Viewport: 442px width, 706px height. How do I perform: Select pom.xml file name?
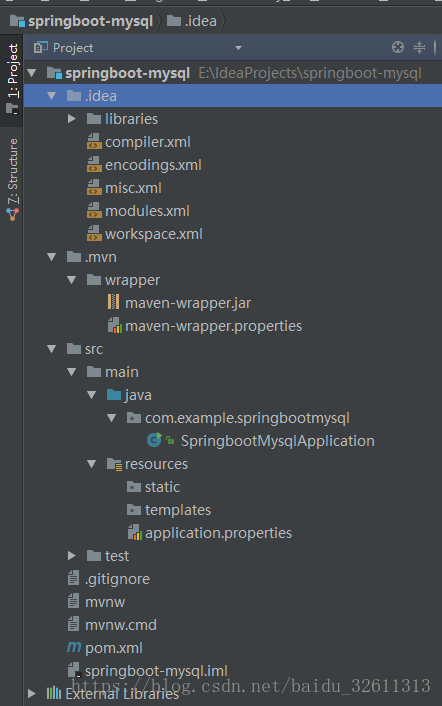(114, 647)
